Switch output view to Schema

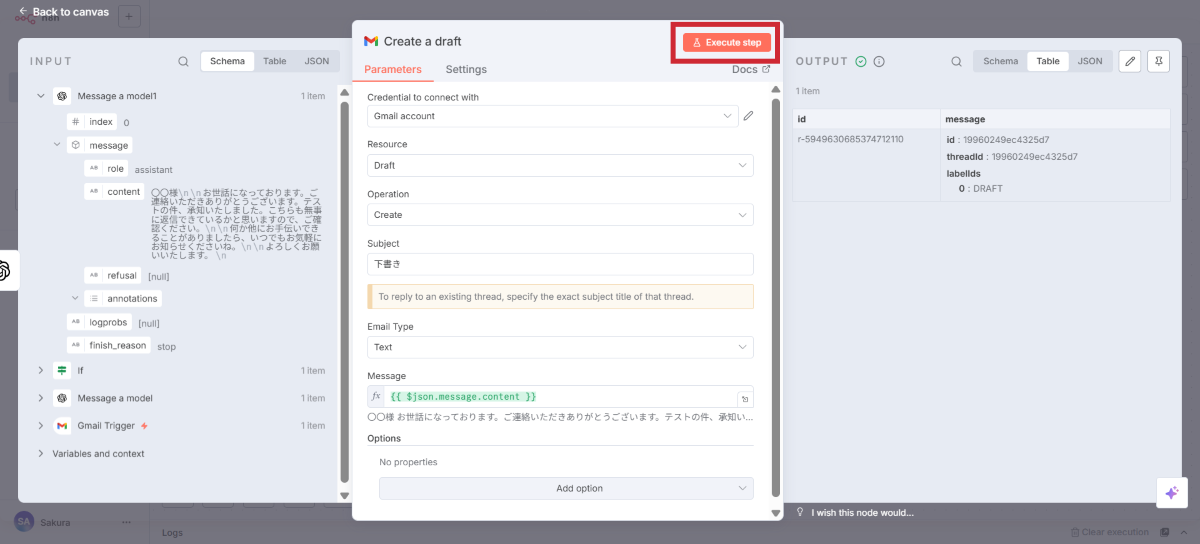(x=1000, y=61)
